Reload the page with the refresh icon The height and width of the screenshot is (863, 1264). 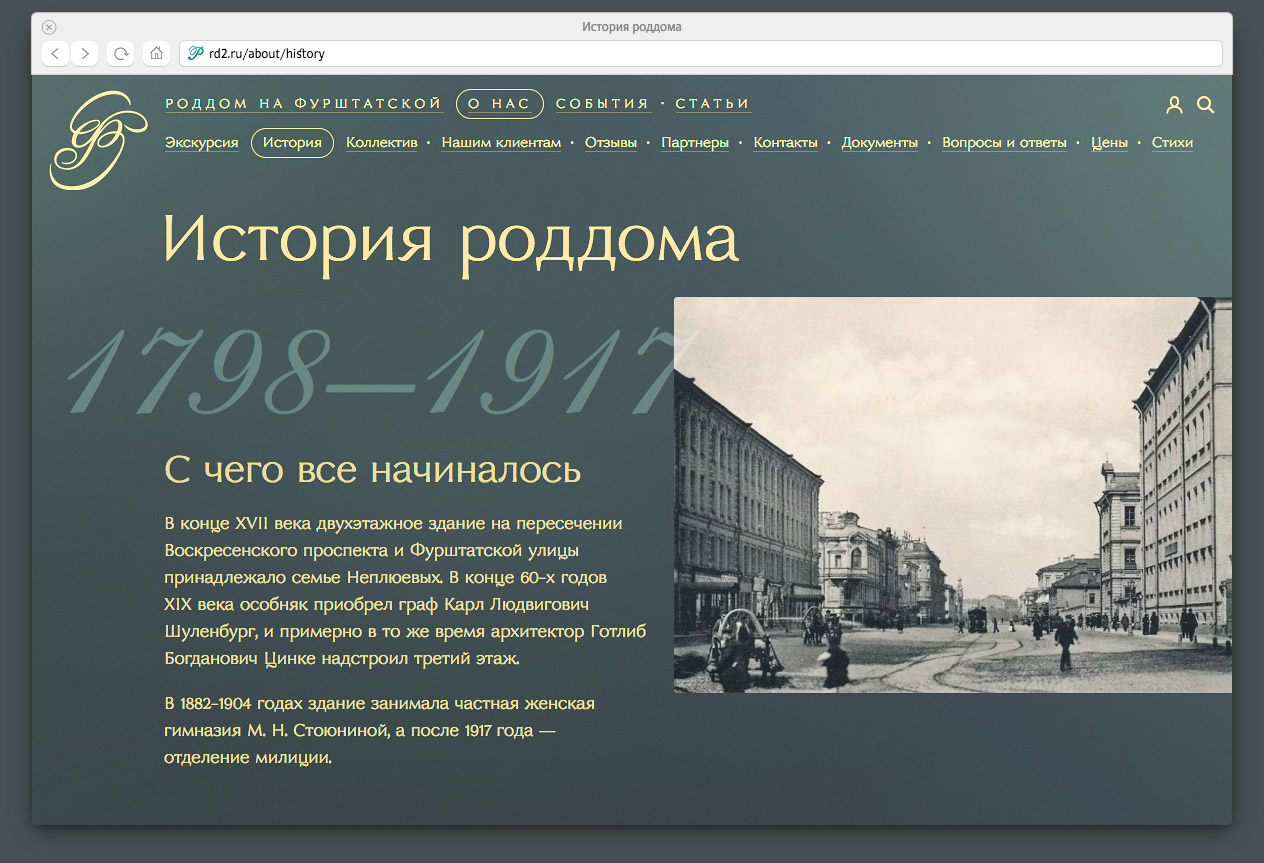coord(121,54)
